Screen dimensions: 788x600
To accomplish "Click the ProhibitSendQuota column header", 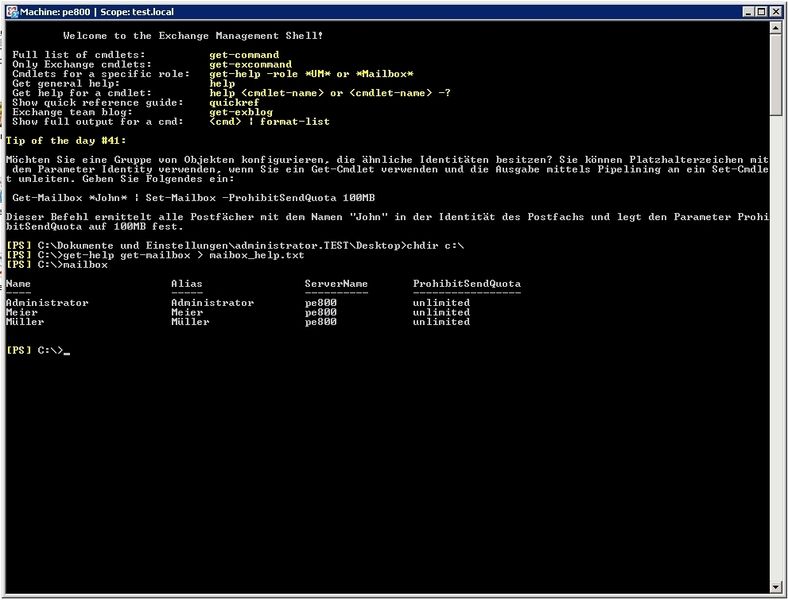I will (x=466, y=283).
